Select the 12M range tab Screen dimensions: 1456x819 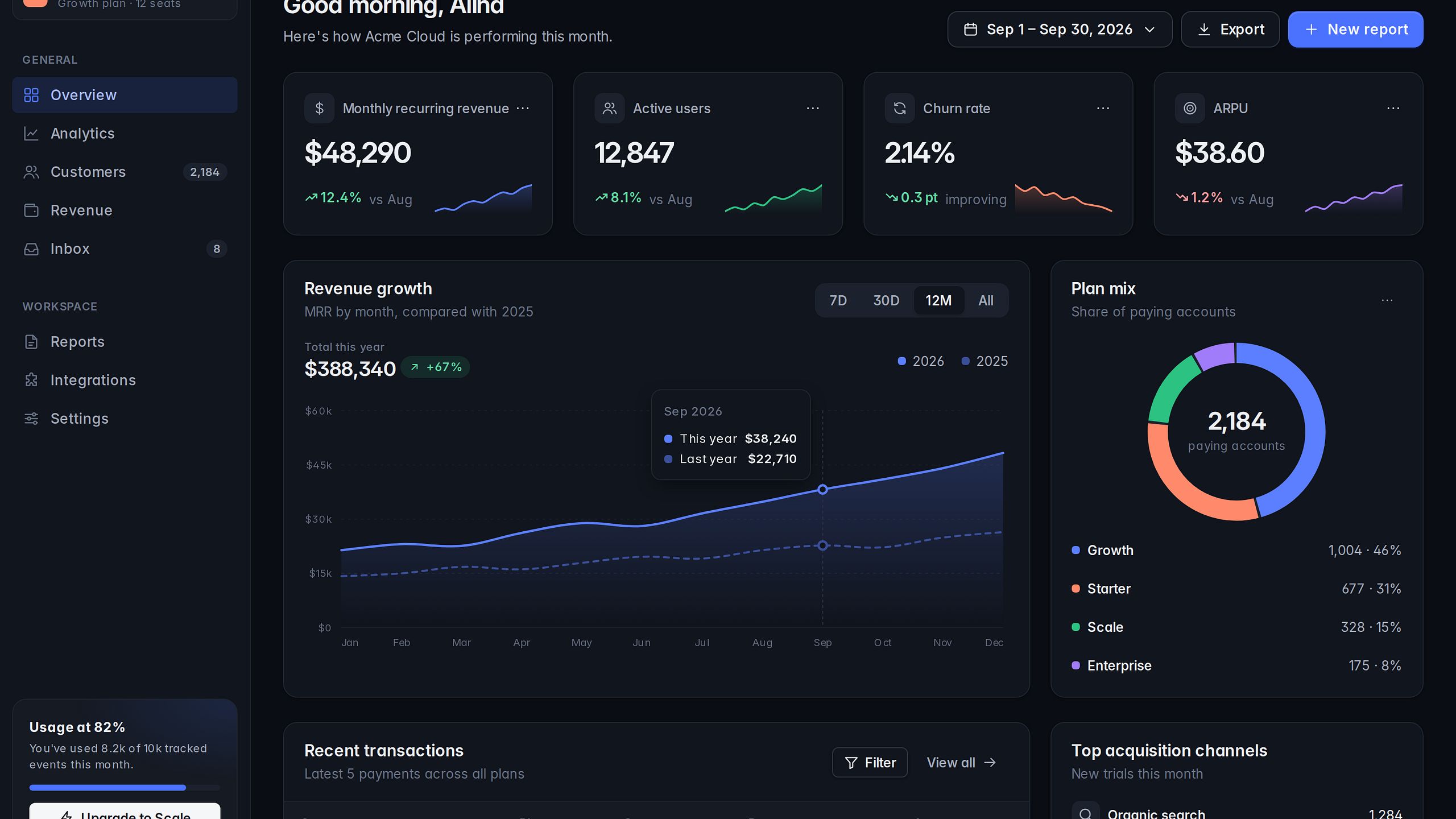pos(938,300)
